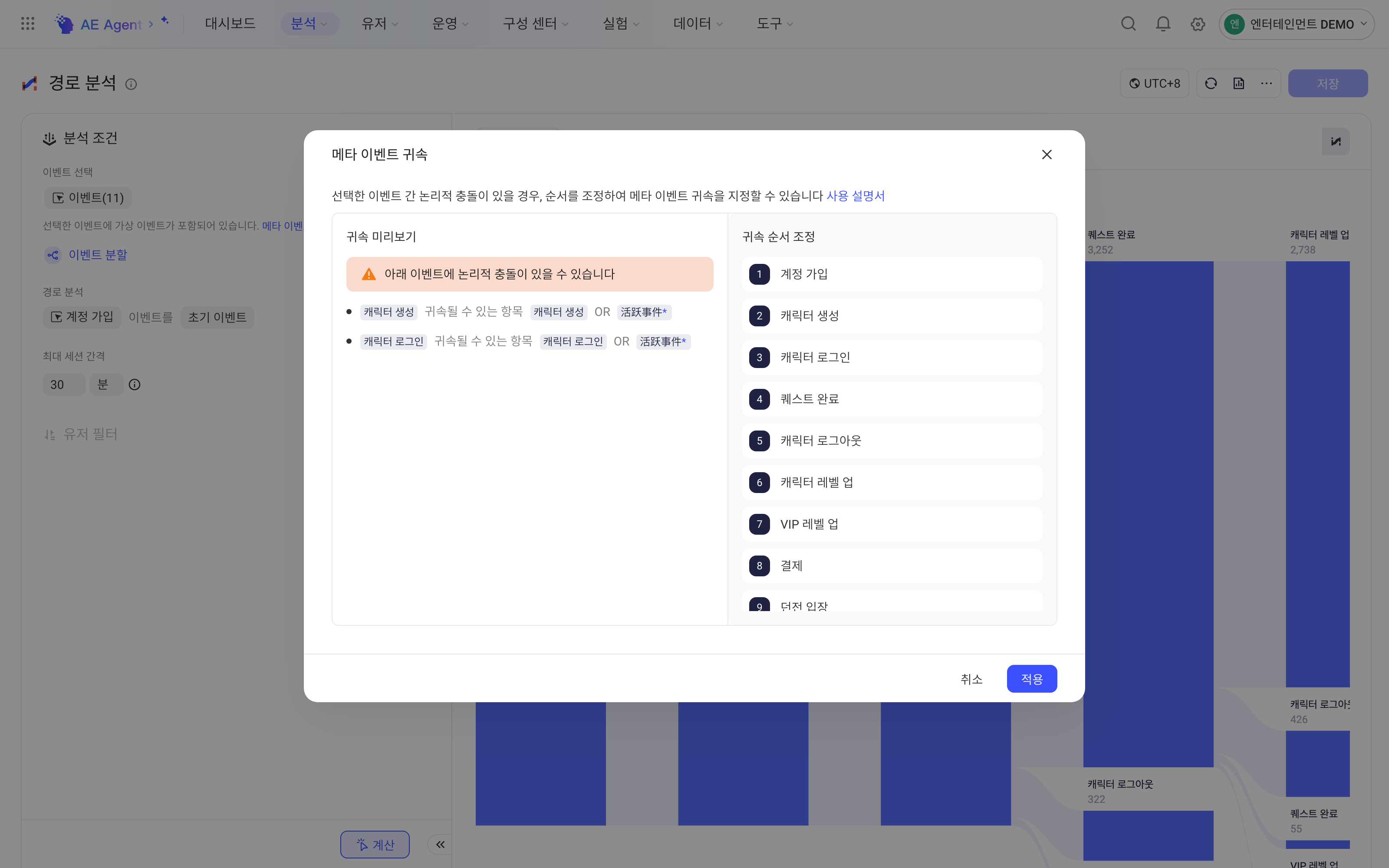Select the 이벤트(11) event selector

tap(88, 198)
